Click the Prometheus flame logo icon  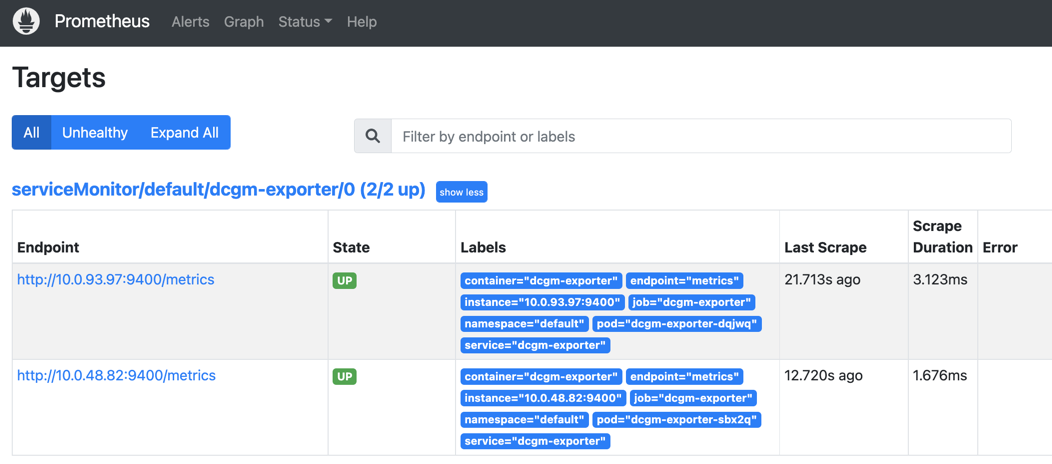coord(27,21)
